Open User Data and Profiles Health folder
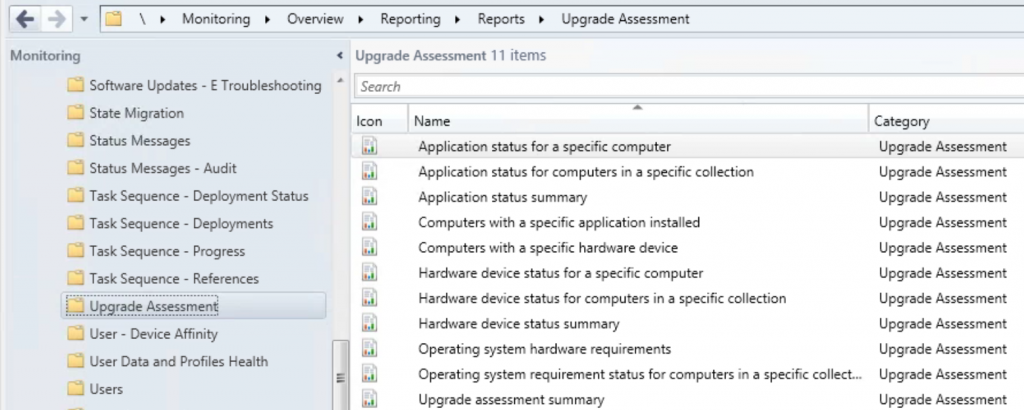This screenshot has width=1024, height=410. (x=167, y=361)
